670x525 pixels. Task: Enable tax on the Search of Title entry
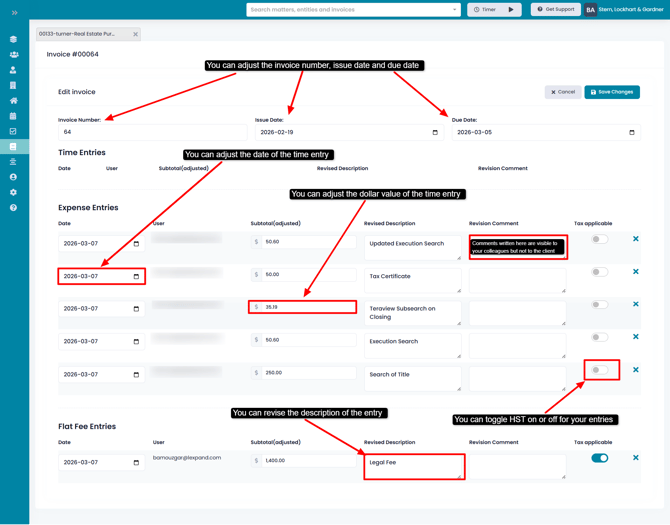pos(599,370)
